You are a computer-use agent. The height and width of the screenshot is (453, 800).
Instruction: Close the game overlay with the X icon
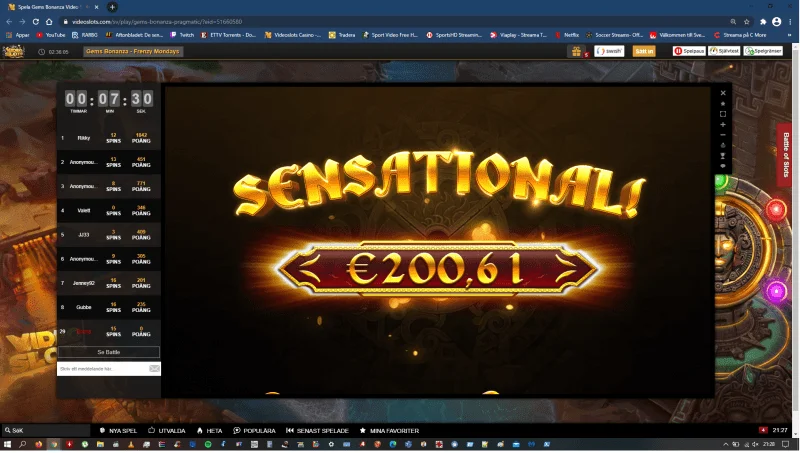coord(723,93)
